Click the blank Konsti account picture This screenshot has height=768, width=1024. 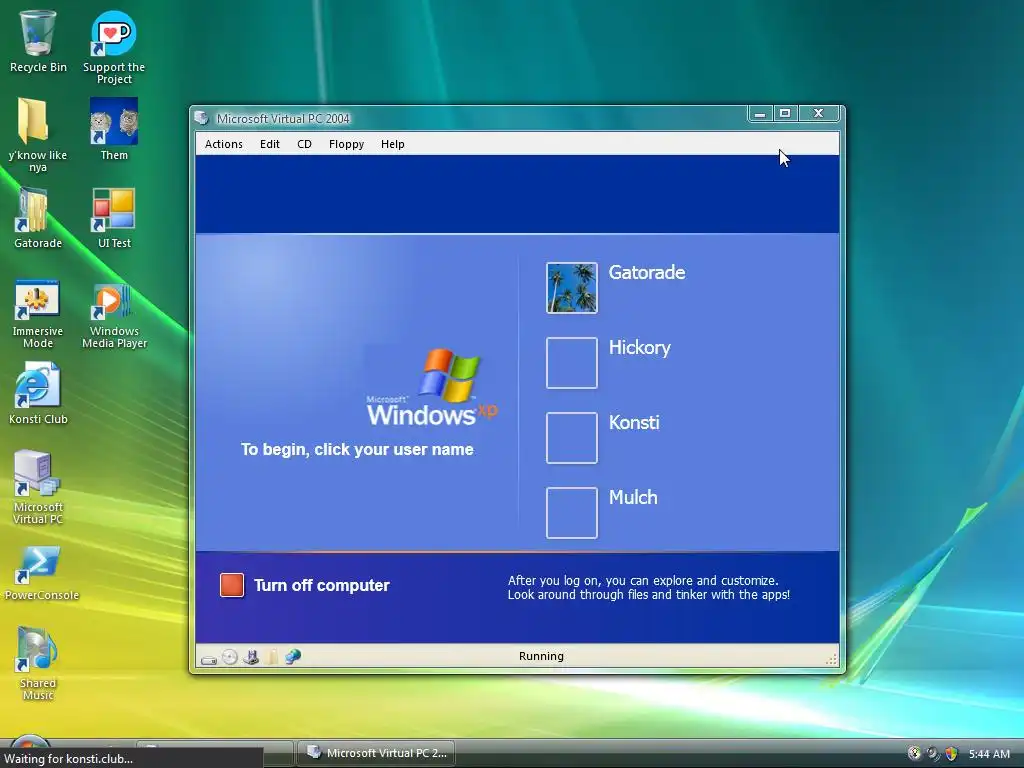tap(571, 438)
